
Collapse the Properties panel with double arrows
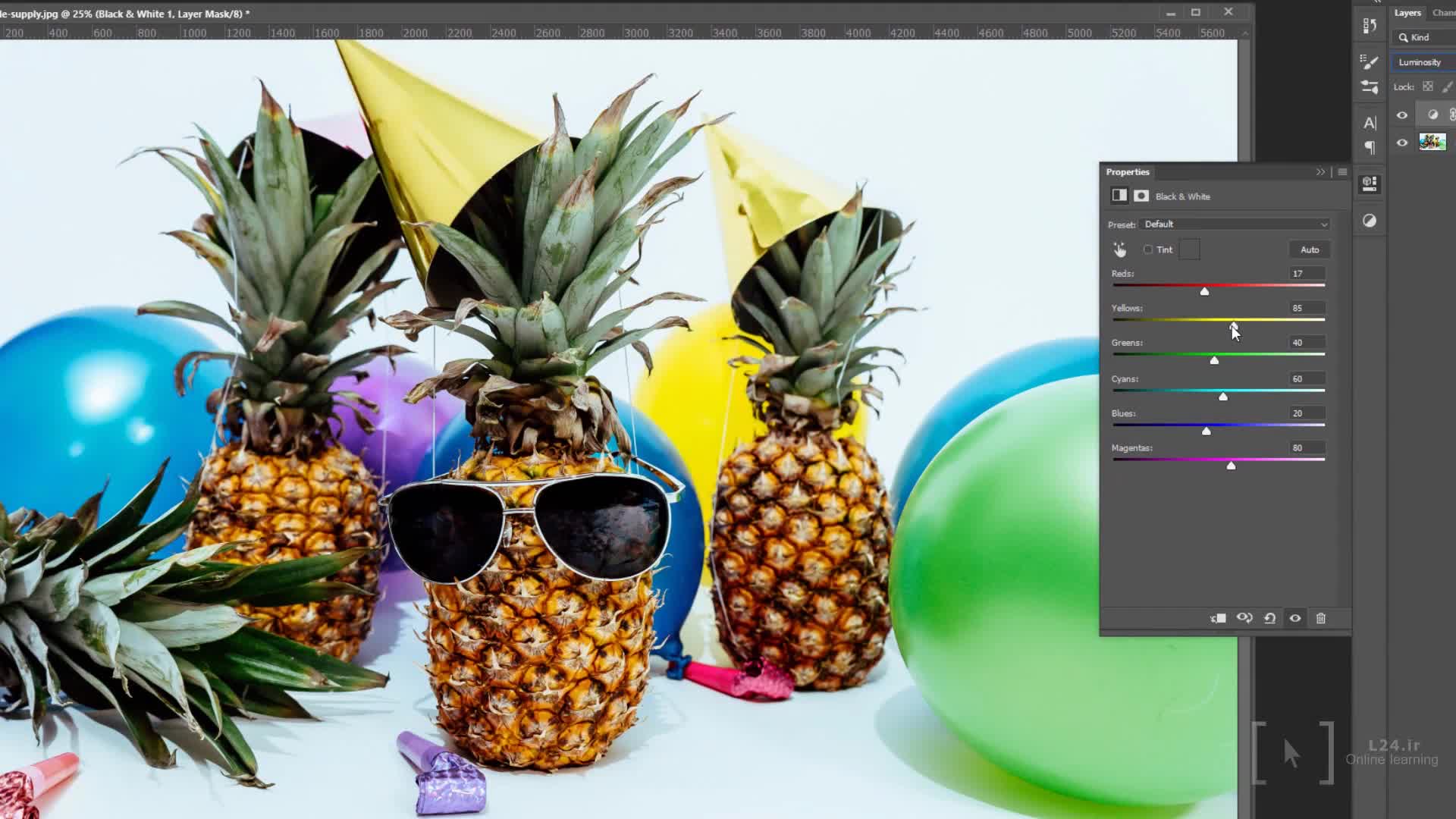coord(1320,172)
